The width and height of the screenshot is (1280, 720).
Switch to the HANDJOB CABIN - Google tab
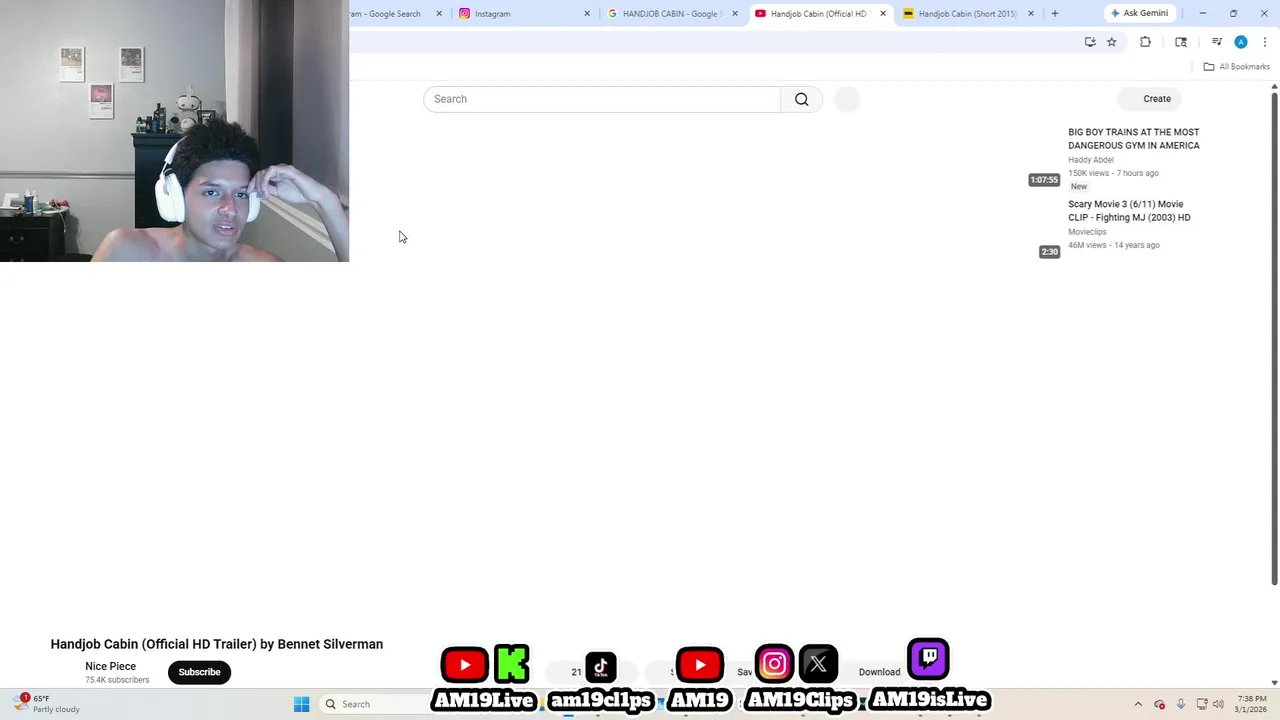click(x=670, y=14)
